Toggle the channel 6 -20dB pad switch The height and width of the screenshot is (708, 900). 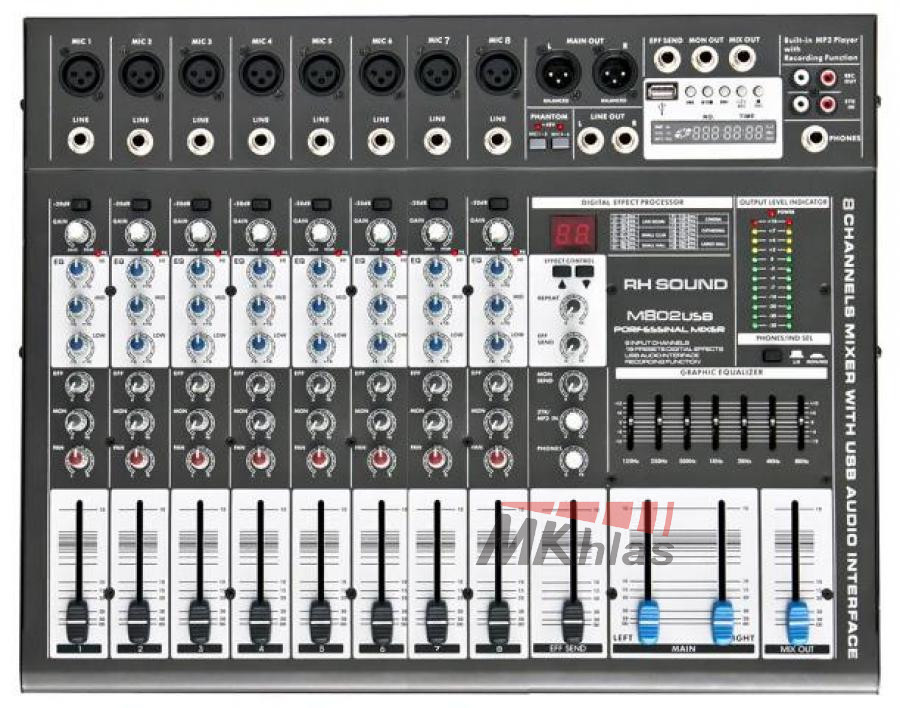(381, 204)
